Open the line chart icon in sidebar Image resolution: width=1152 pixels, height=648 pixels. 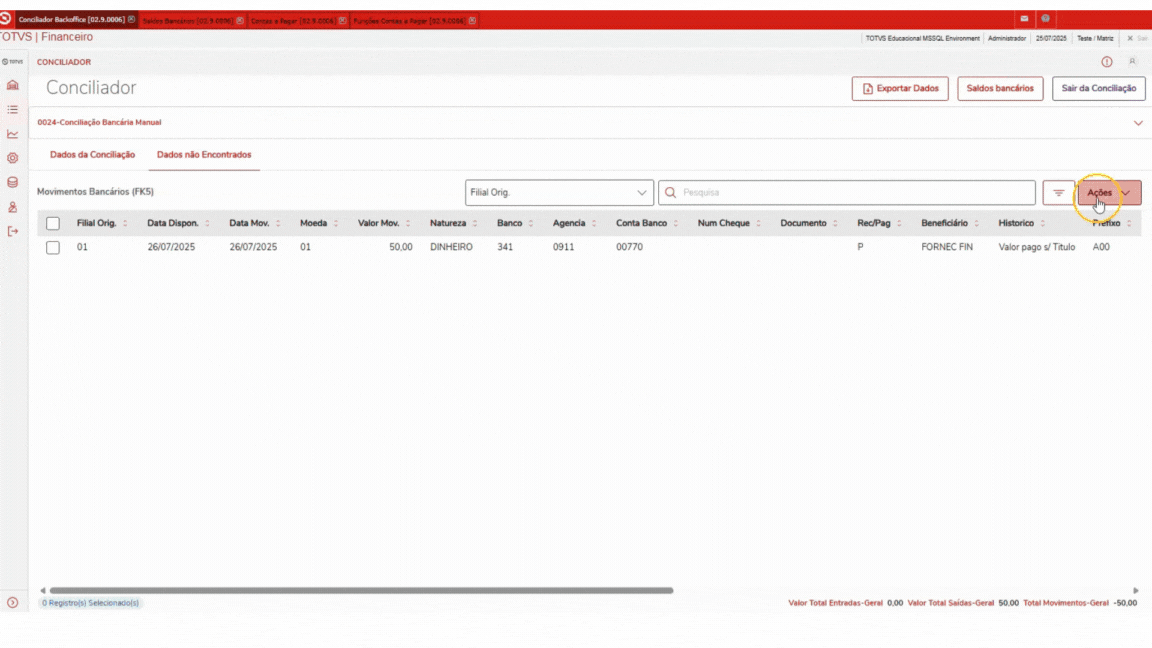point(12,134)
